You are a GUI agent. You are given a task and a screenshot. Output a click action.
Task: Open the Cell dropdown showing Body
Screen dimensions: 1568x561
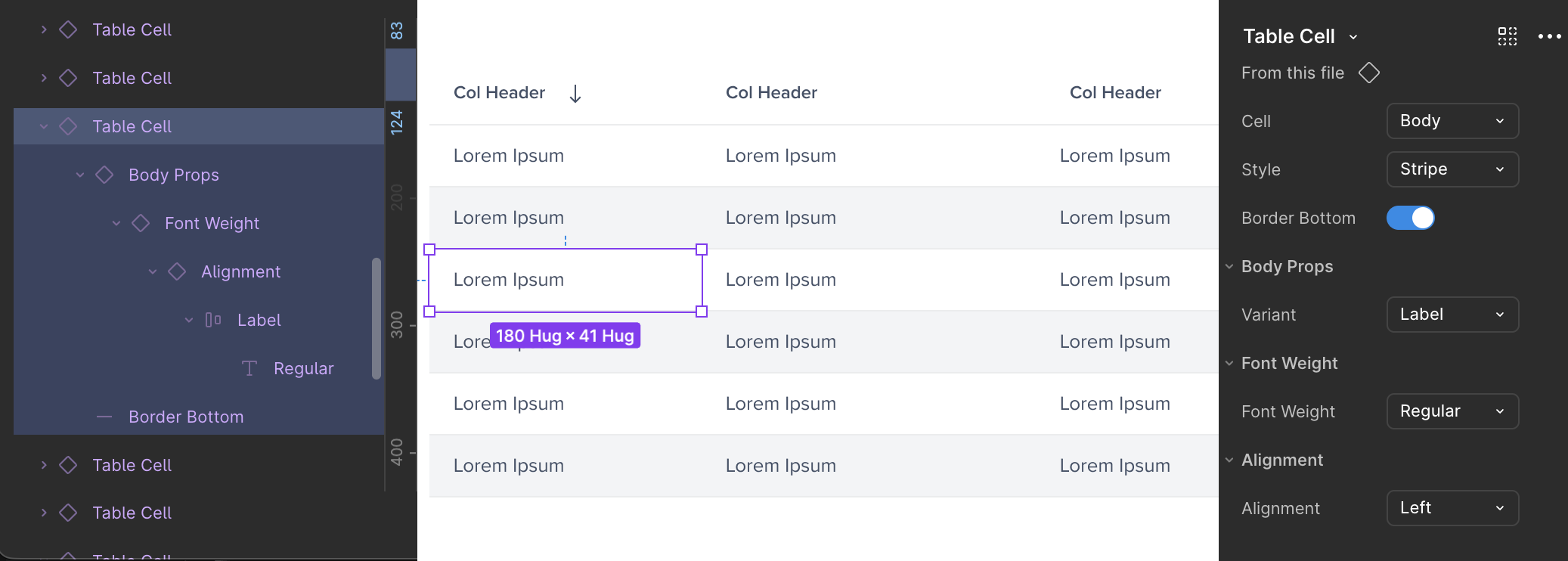pos(1452,121)
